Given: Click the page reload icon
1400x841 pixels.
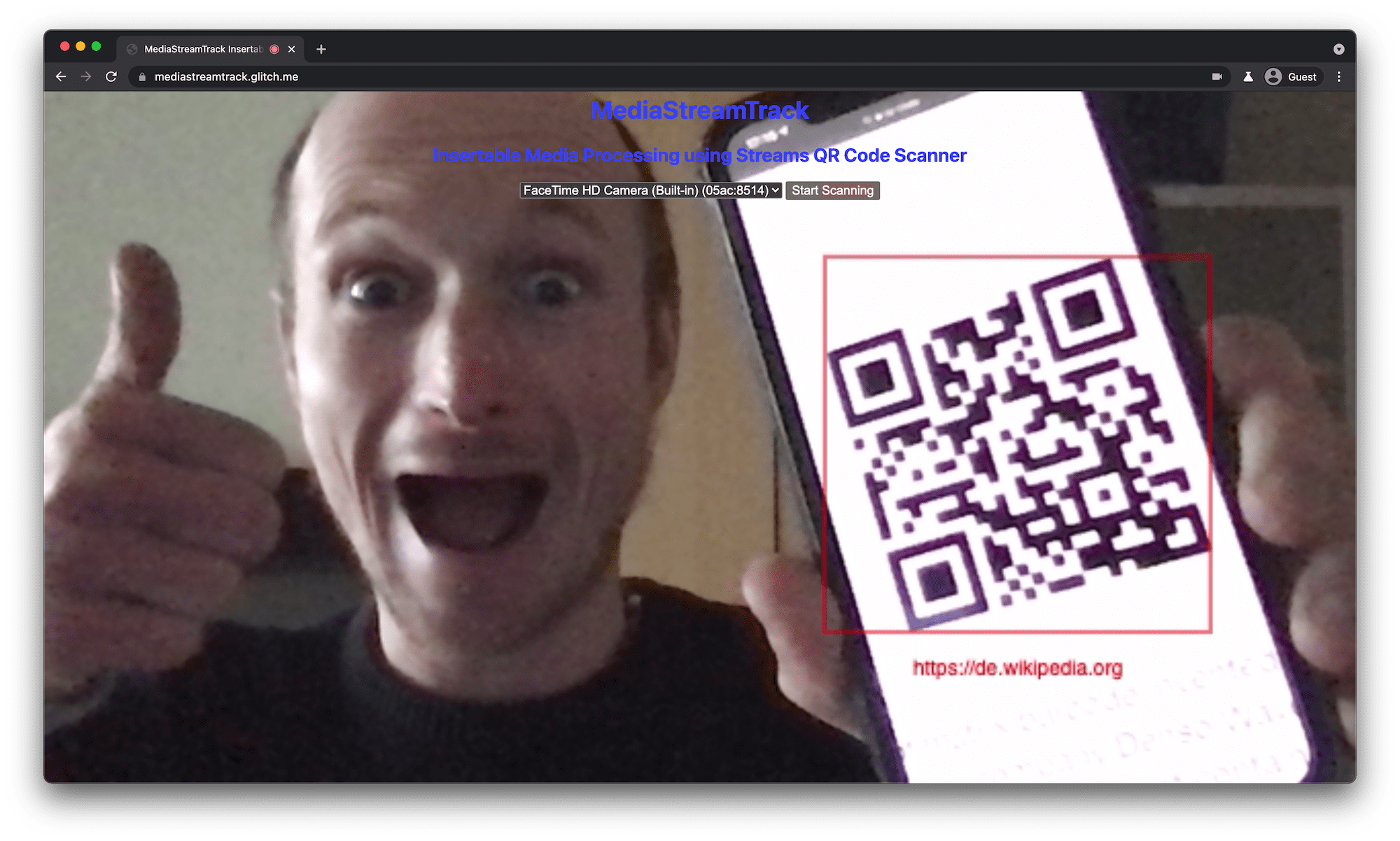Looking at the screenshot, I should (109, 76).
